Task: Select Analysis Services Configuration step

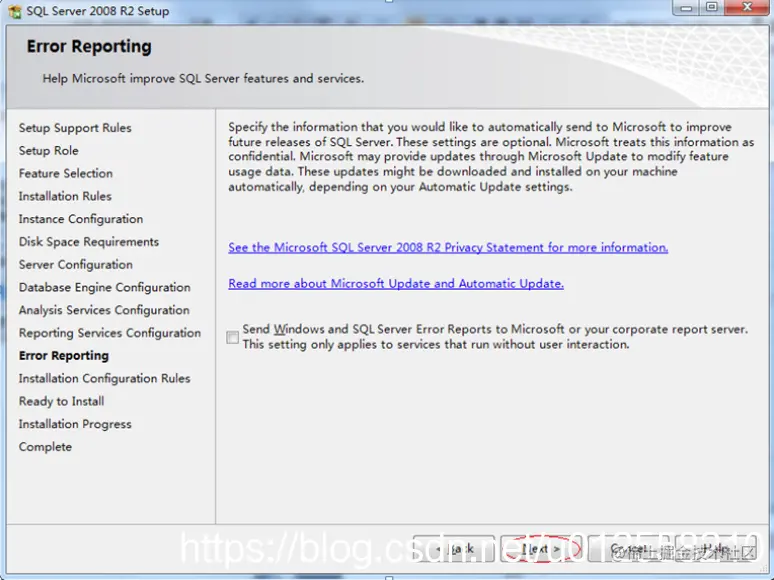Action: click(104, 310)
